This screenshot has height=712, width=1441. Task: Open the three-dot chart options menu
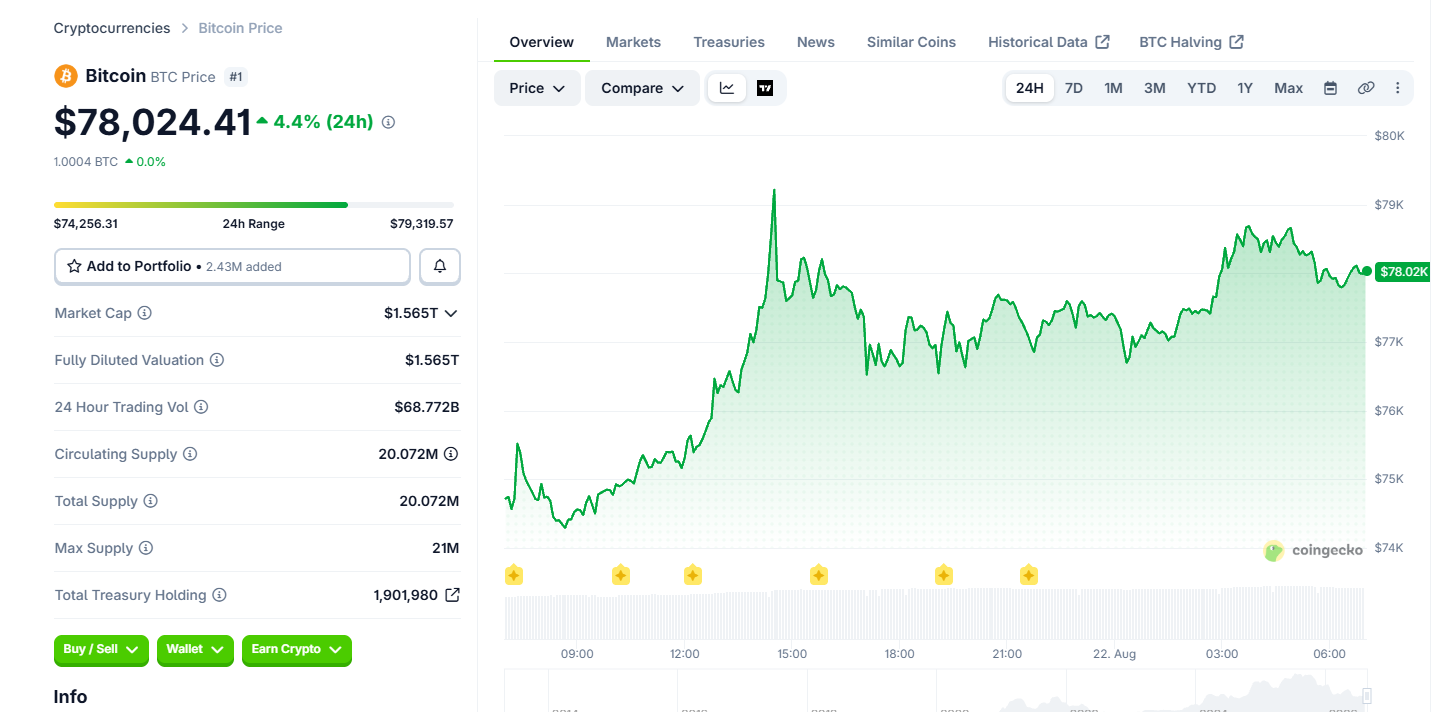[x=1398, y=88]
